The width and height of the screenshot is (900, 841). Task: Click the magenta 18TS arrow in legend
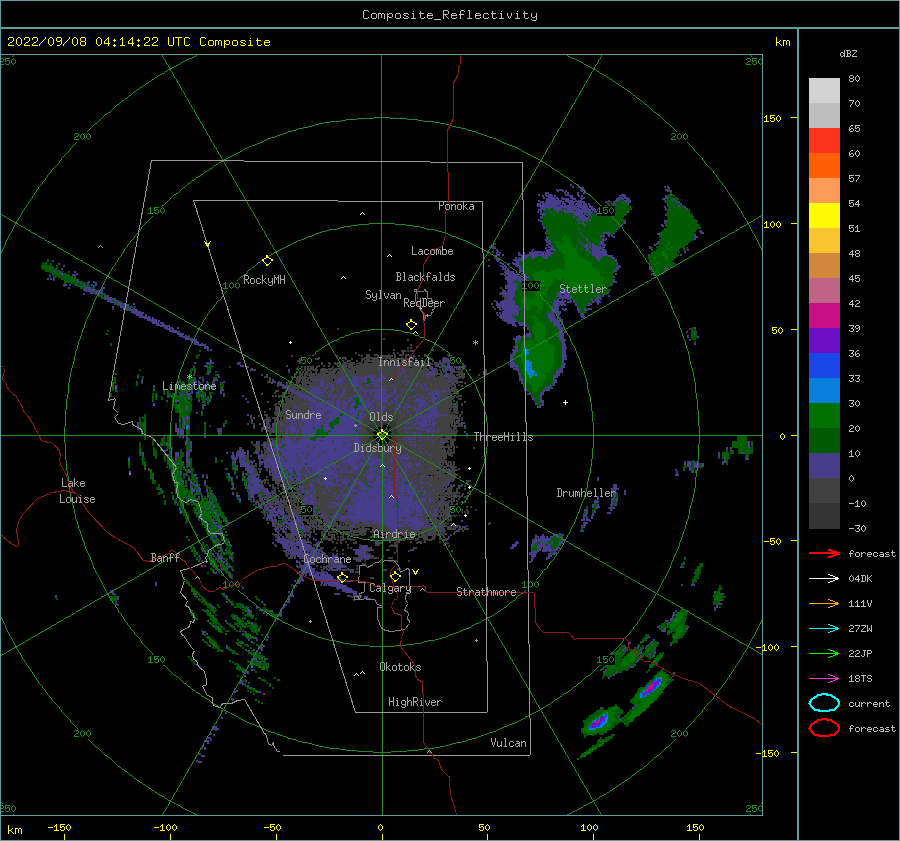click(824, 679)
